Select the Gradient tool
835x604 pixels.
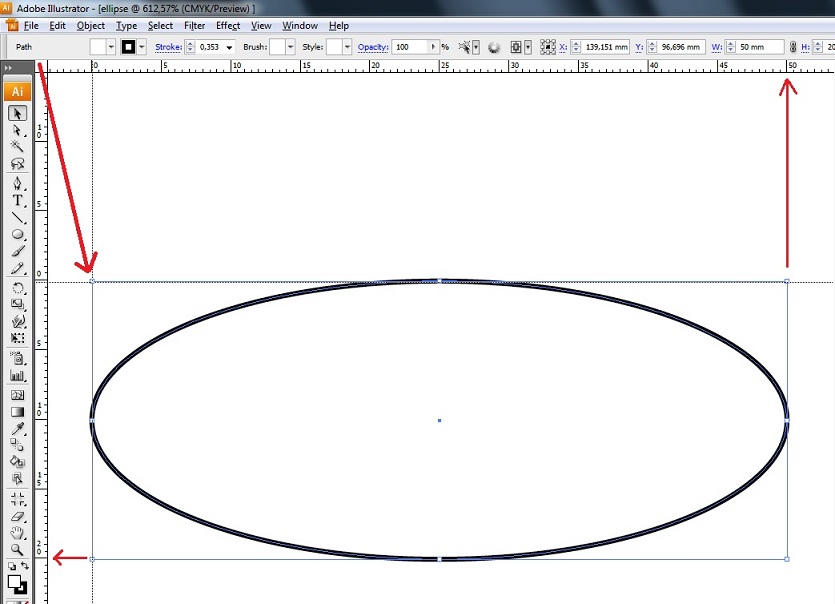pos(17,412)
